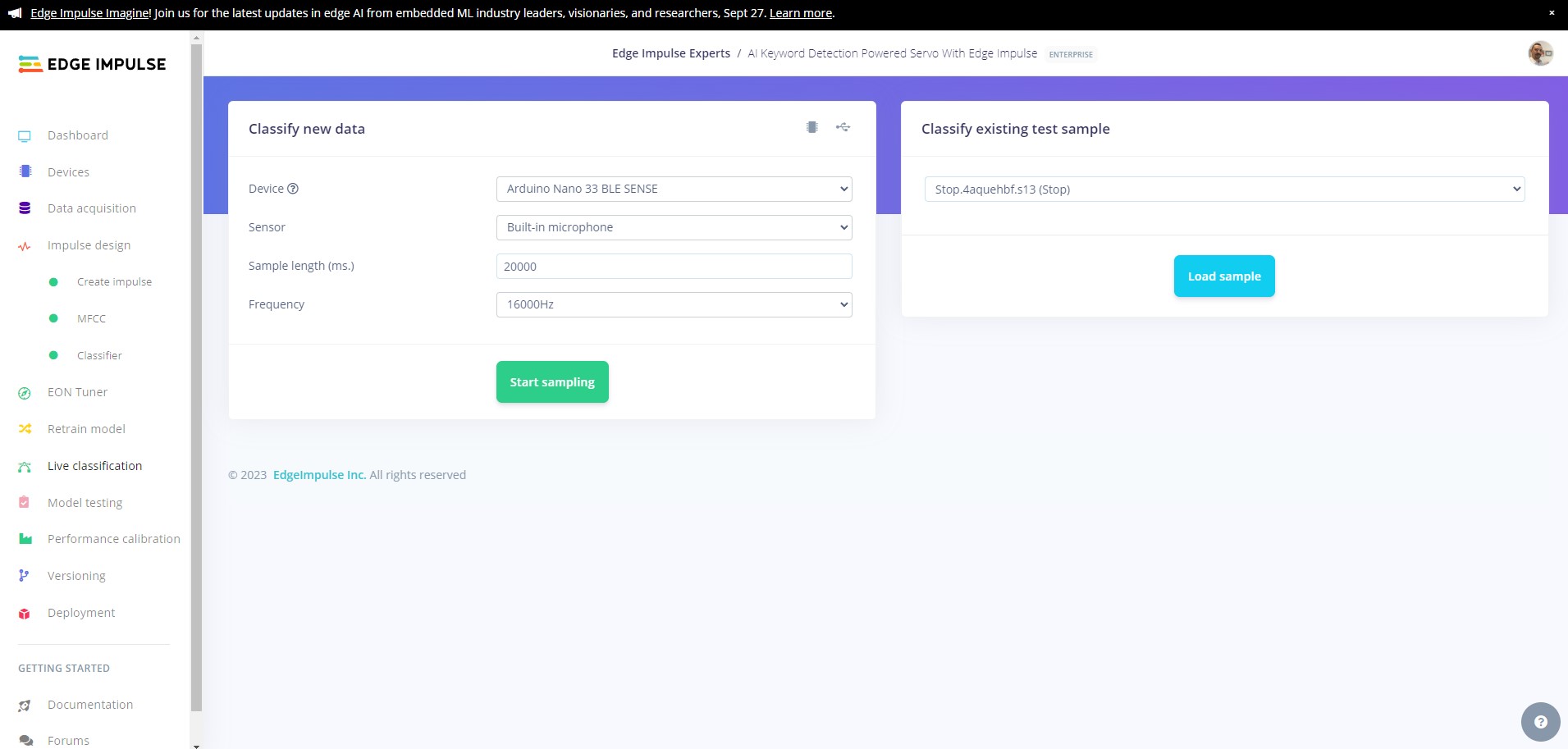Open the EdgeImpulse Inc. footer link
Screen dimensions: 1568x749
pos(319,475)
